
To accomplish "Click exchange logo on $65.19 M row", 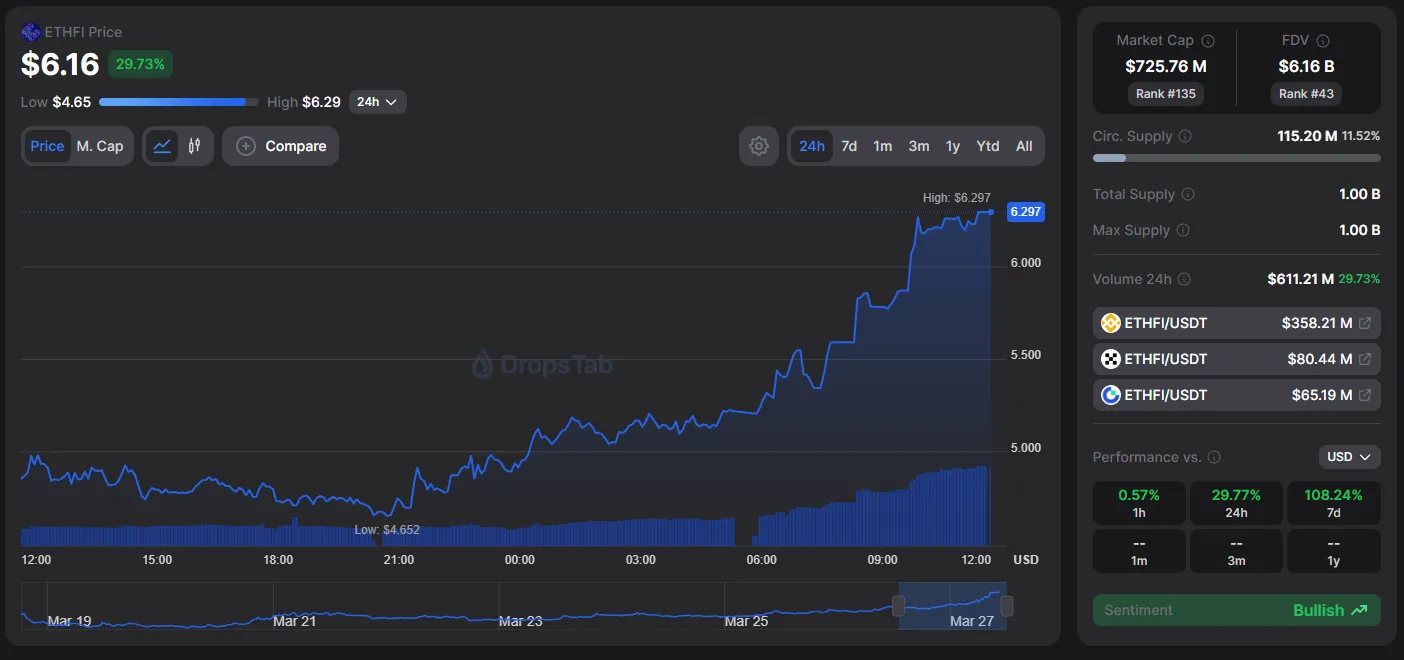I will click(x=1110, y=395).
